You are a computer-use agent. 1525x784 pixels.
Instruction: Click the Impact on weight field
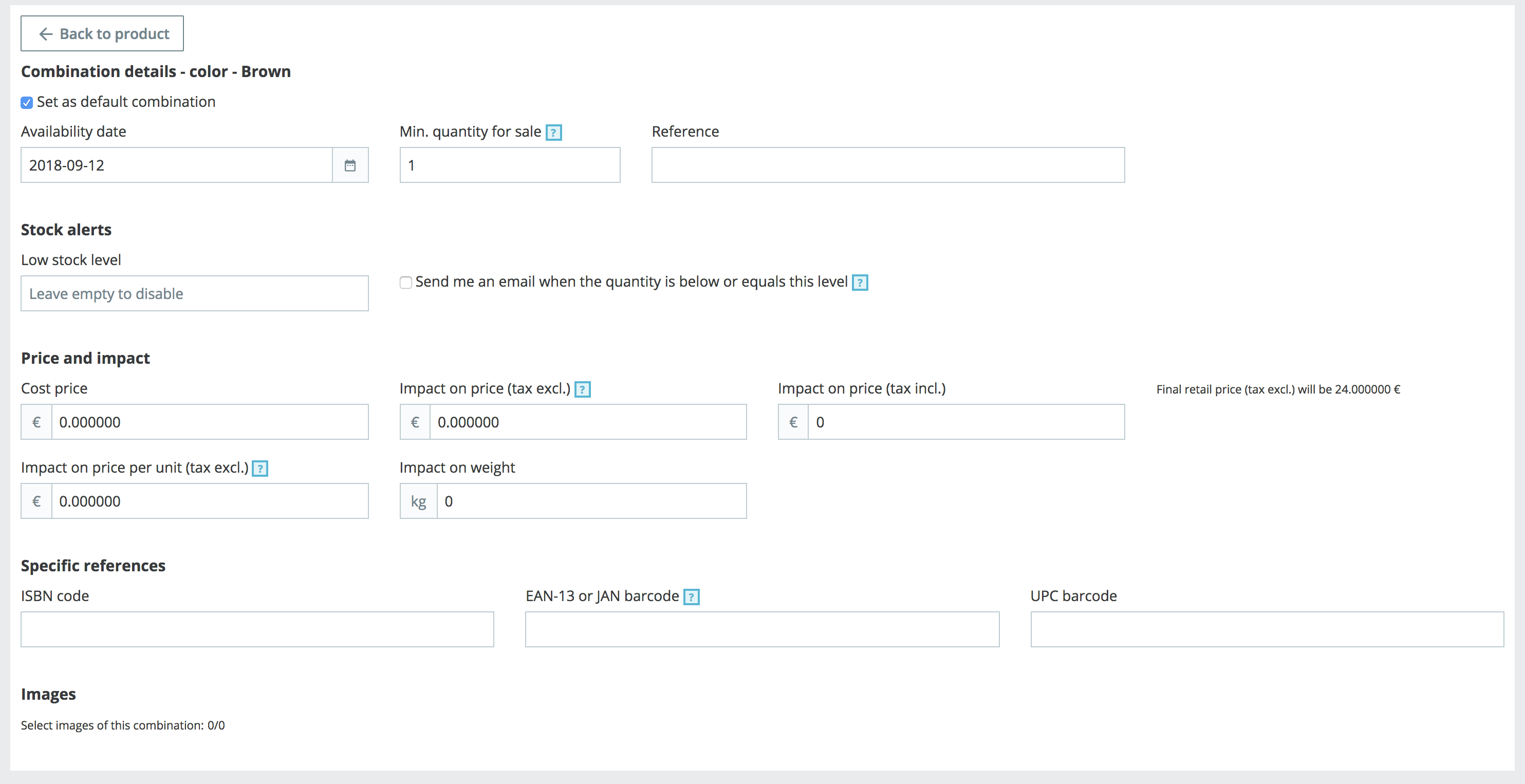click(x=591, y=501)
